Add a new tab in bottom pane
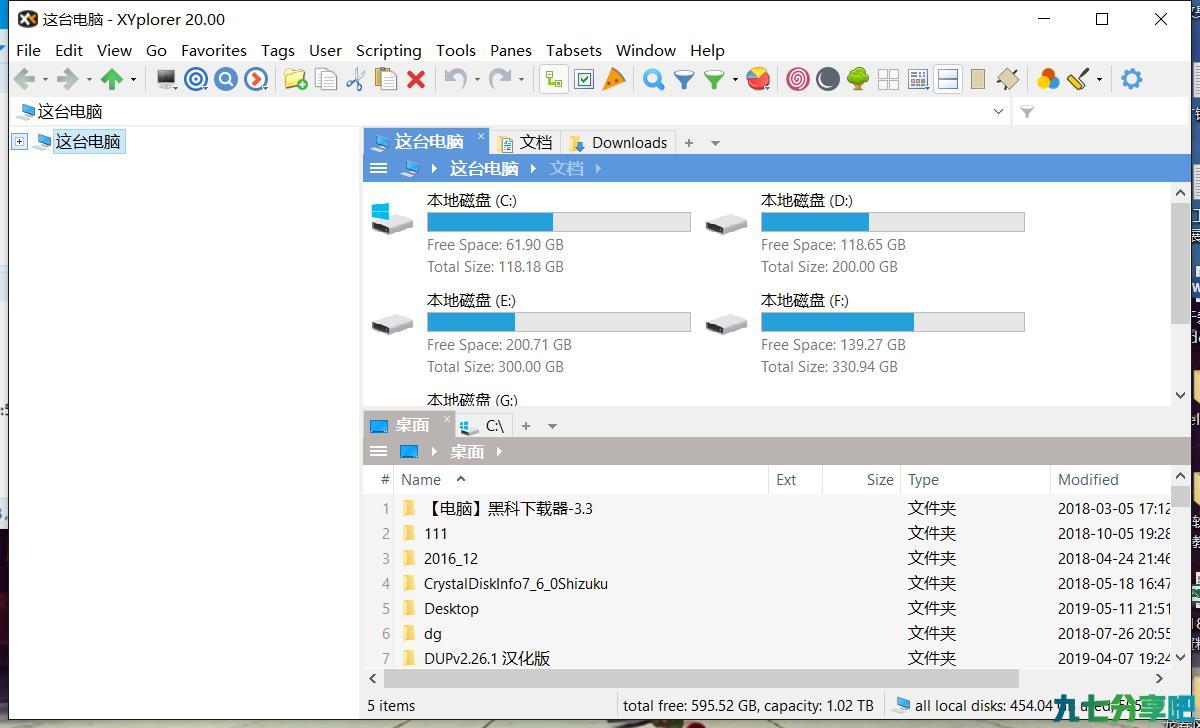The image size is (1200, 728). [x=526, y=426]
